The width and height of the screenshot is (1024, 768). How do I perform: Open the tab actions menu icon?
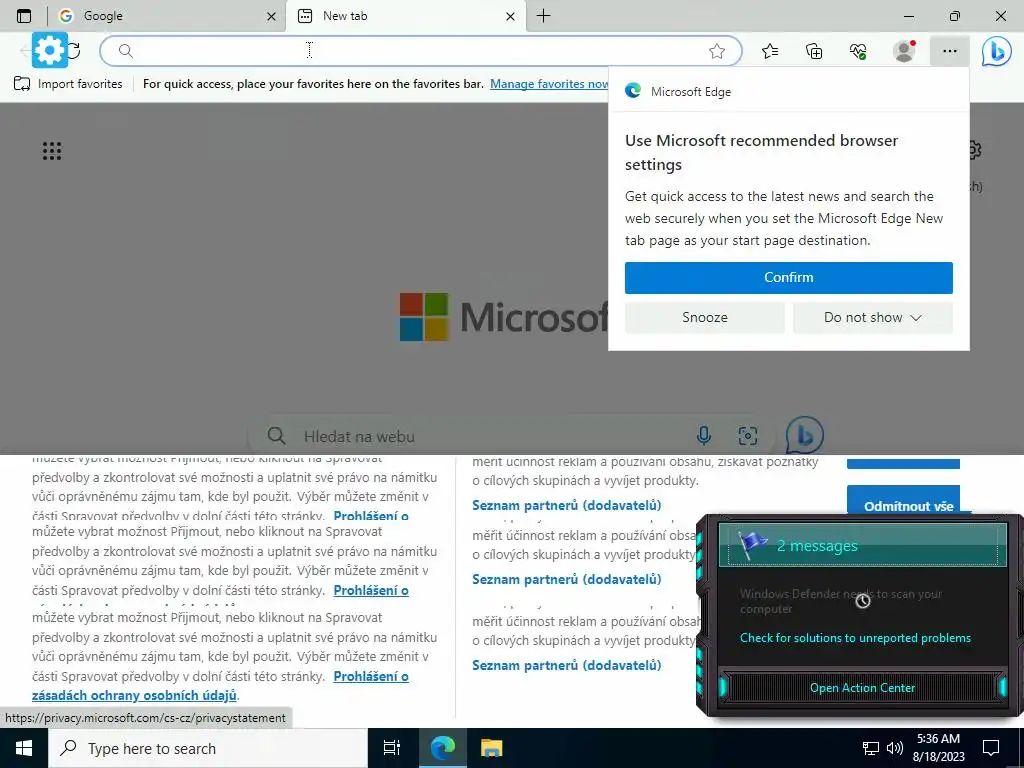pyautogui.click(x=24, y=16)
